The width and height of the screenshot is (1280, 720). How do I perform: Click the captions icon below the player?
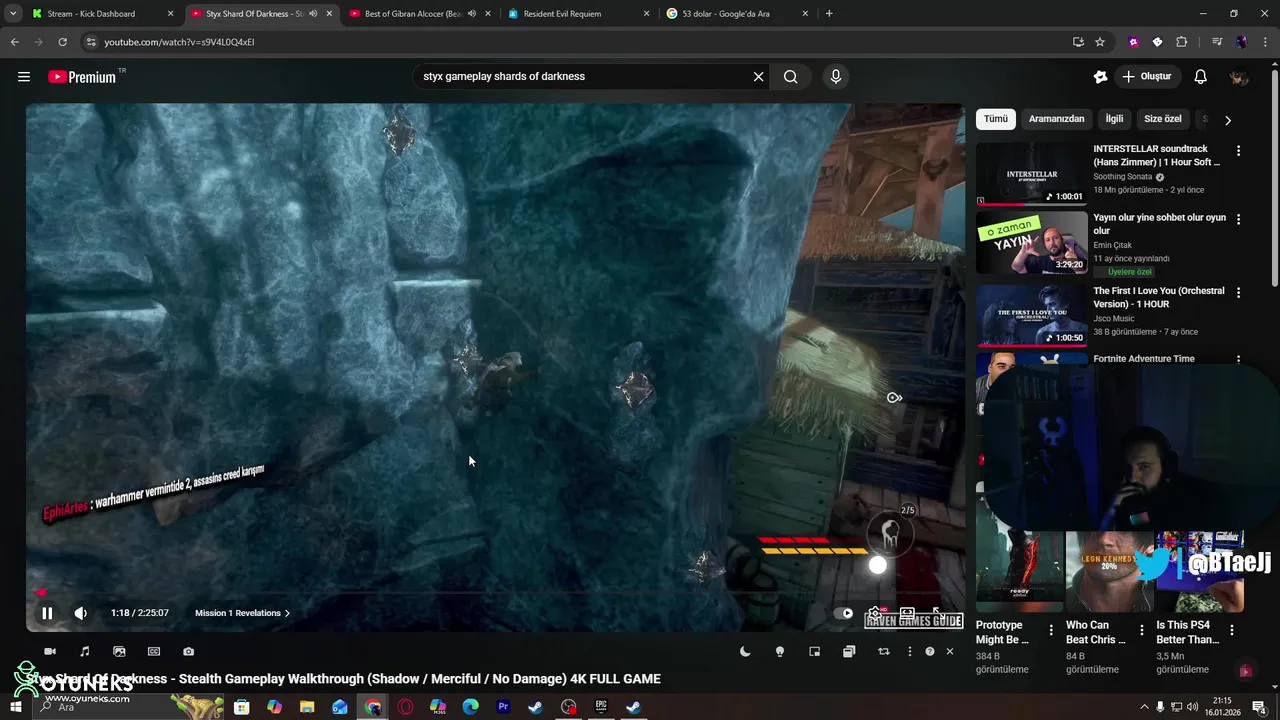pos(154,651)
